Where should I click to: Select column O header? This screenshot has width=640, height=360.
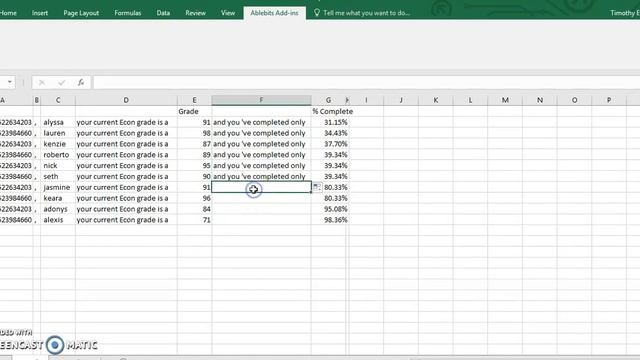[574, 100]
